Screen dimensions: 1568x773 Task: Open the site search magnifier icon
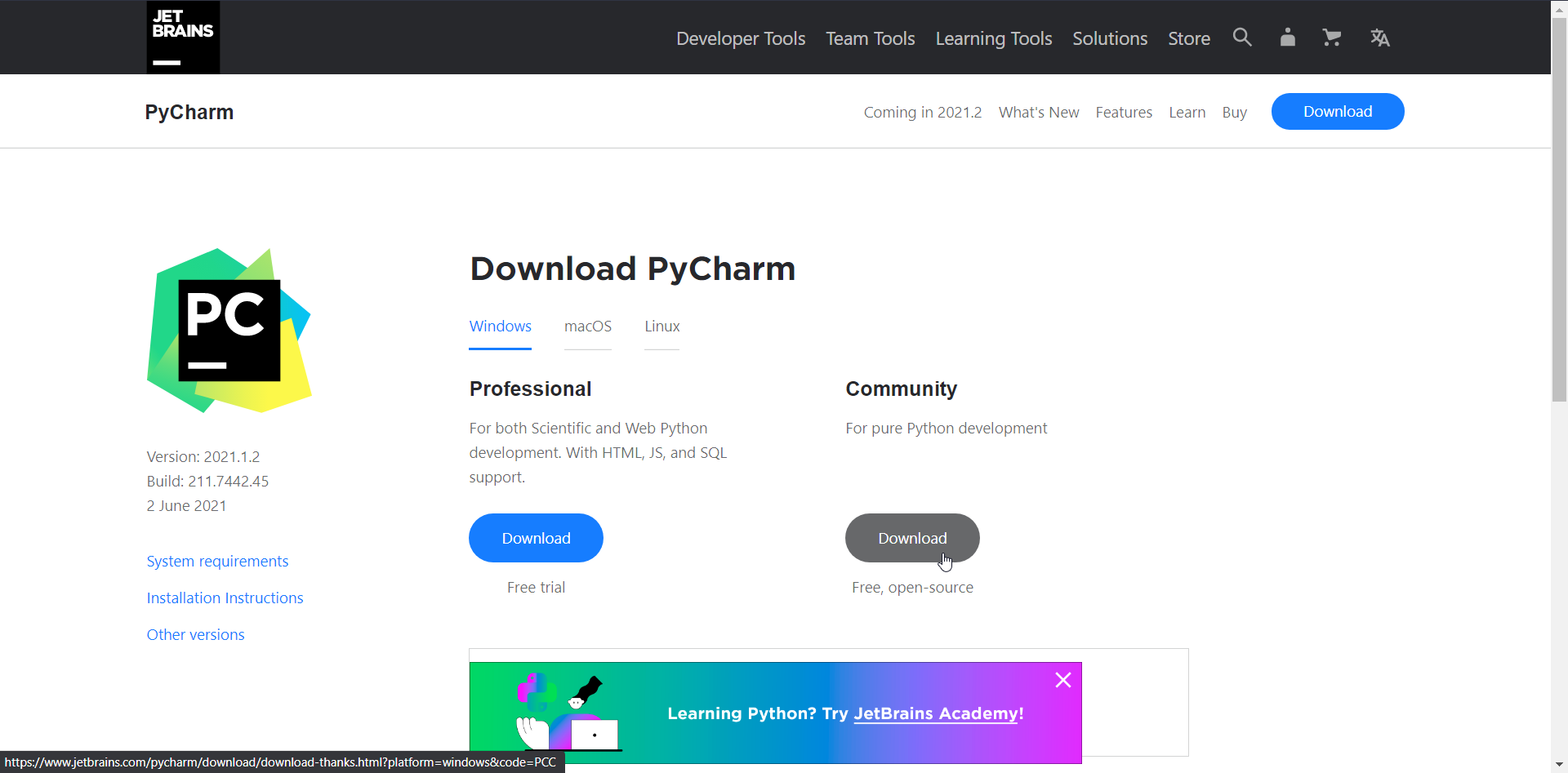tap(1242, 38)
